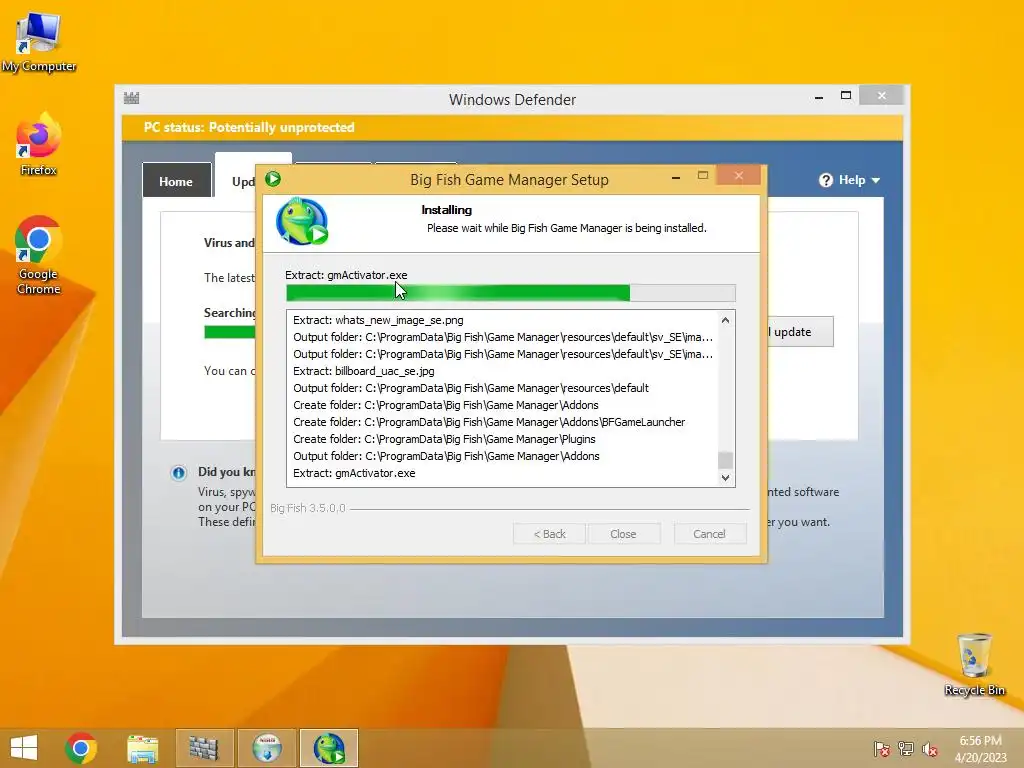The image size is (1024, 768).
Task: Open the Windows Start button
Action: tap(24, 748)
